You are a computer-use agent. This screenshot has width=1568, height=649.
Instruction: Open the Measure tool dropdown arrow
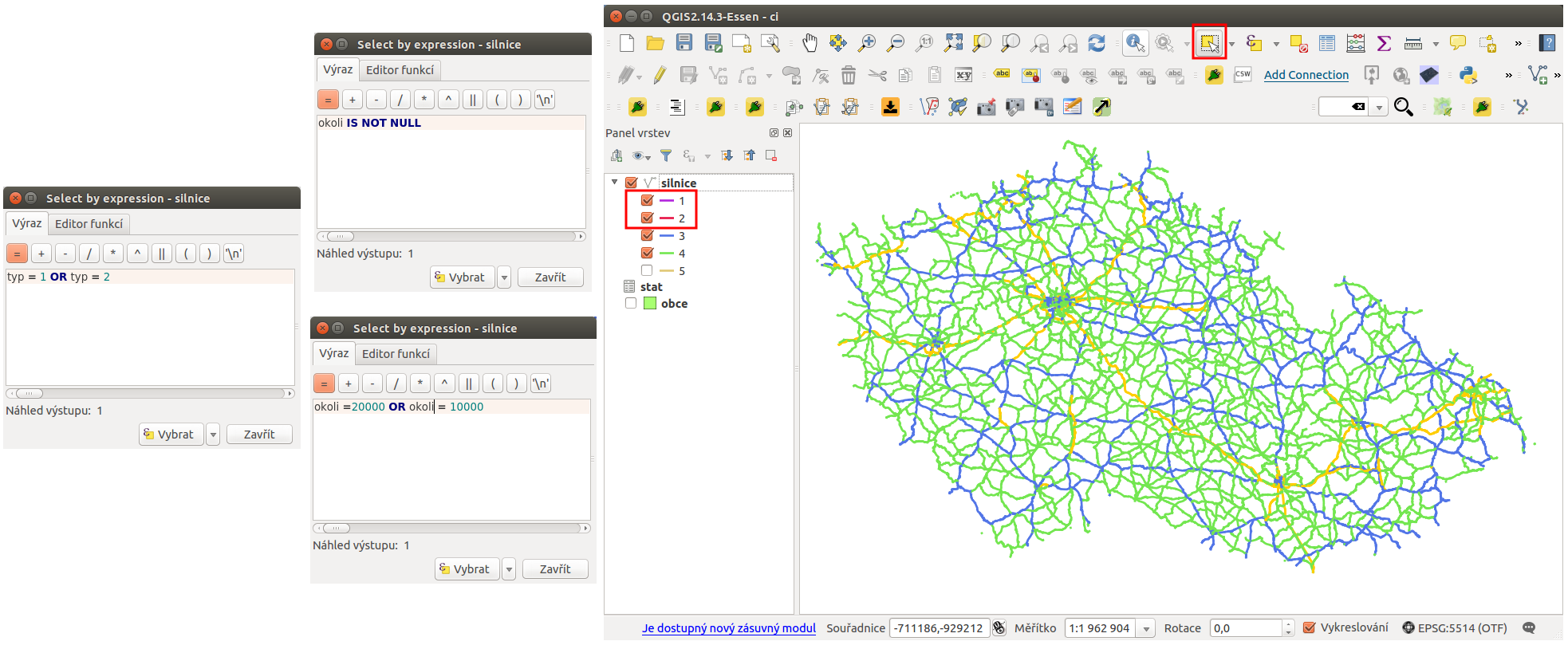pyautogui.click(x=1436, y=44)
